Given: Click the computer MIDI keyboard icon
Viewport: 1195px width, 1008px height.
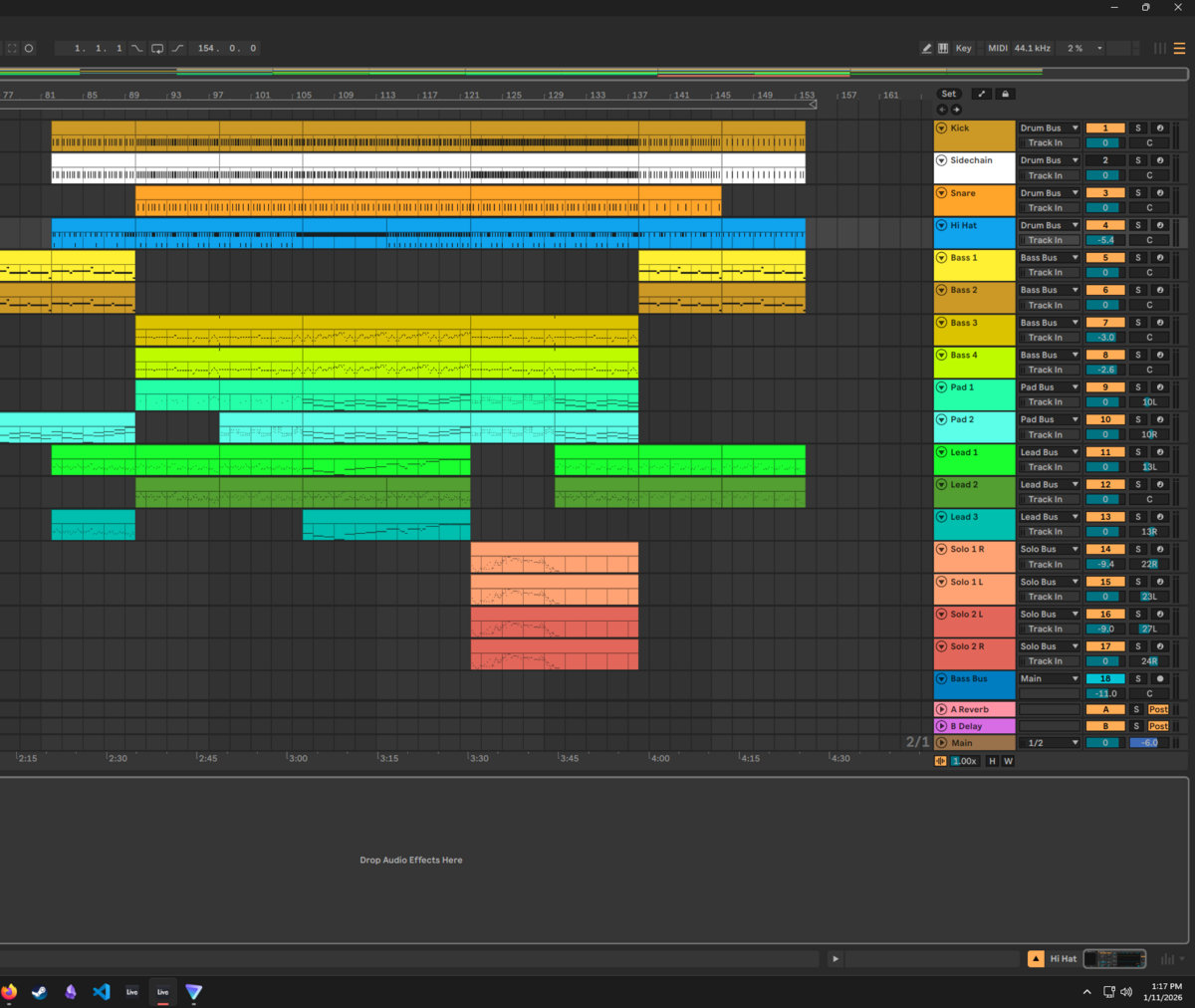Looking at the screenshot, I should (x=943, y=48).
